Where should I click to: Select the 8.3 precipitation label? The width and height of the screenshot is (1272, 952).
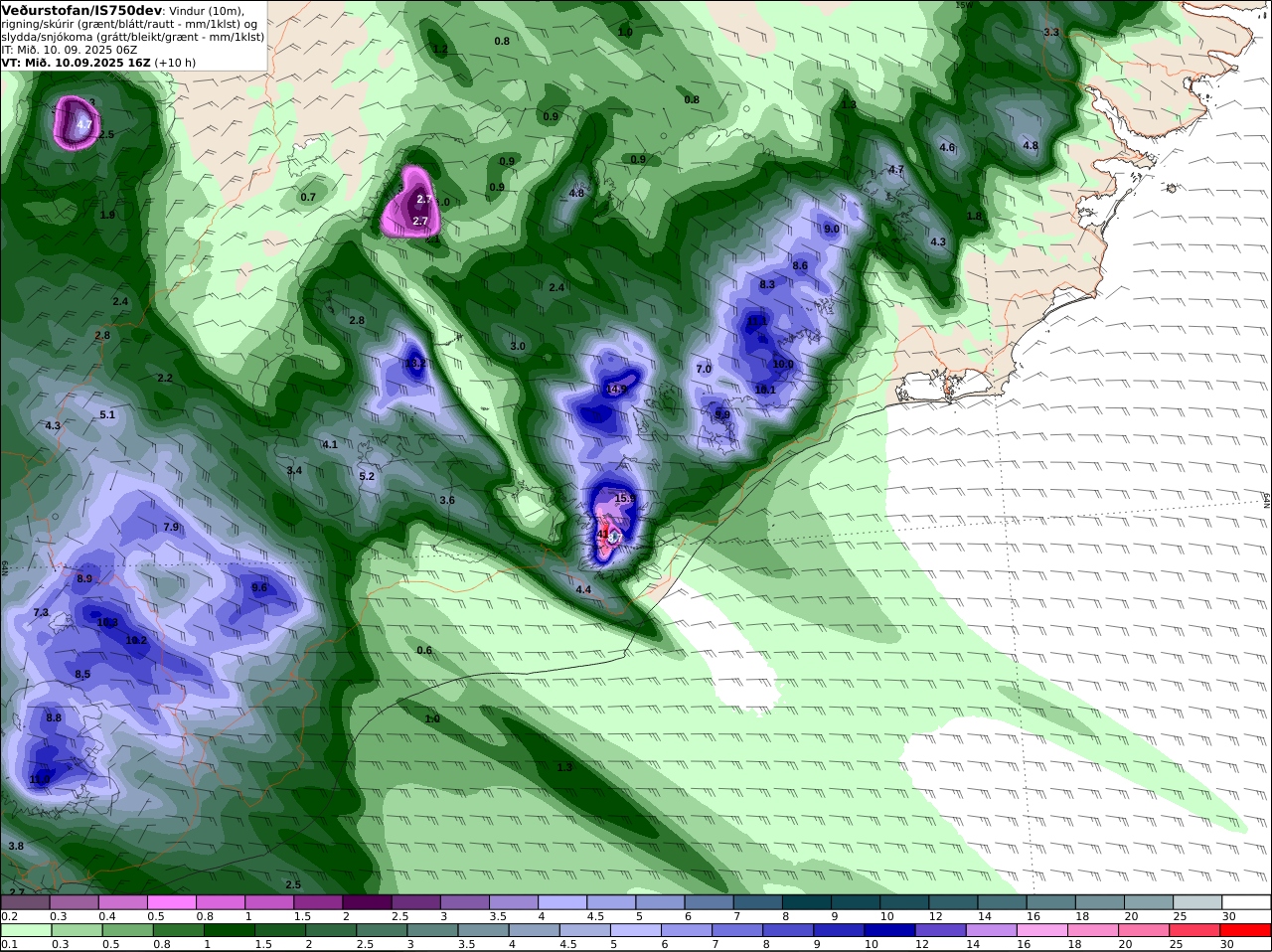click(767, 284)
